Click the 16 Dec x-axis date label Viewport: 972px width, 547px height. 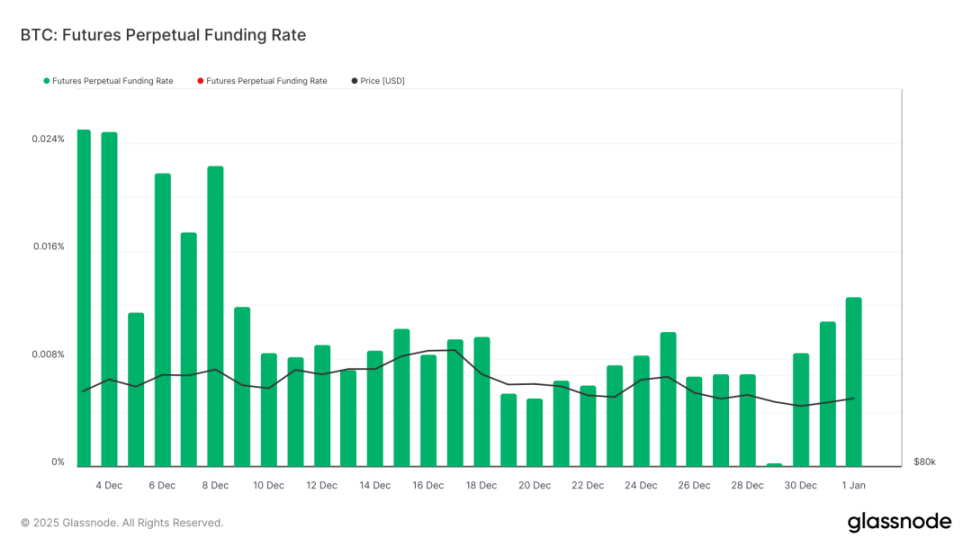(428, 486)
